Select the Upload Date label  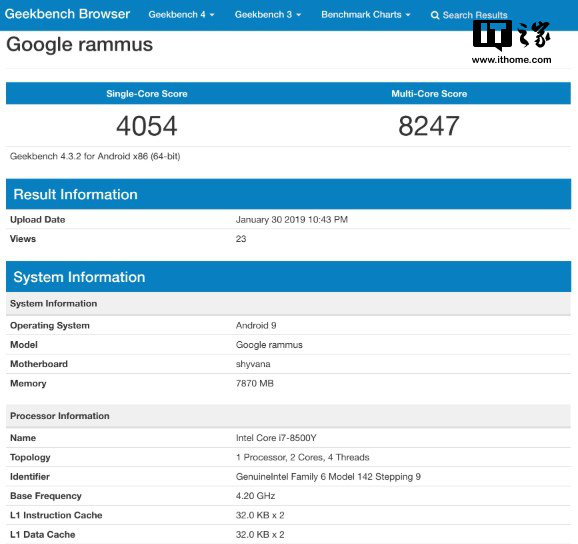click(38, 220)
